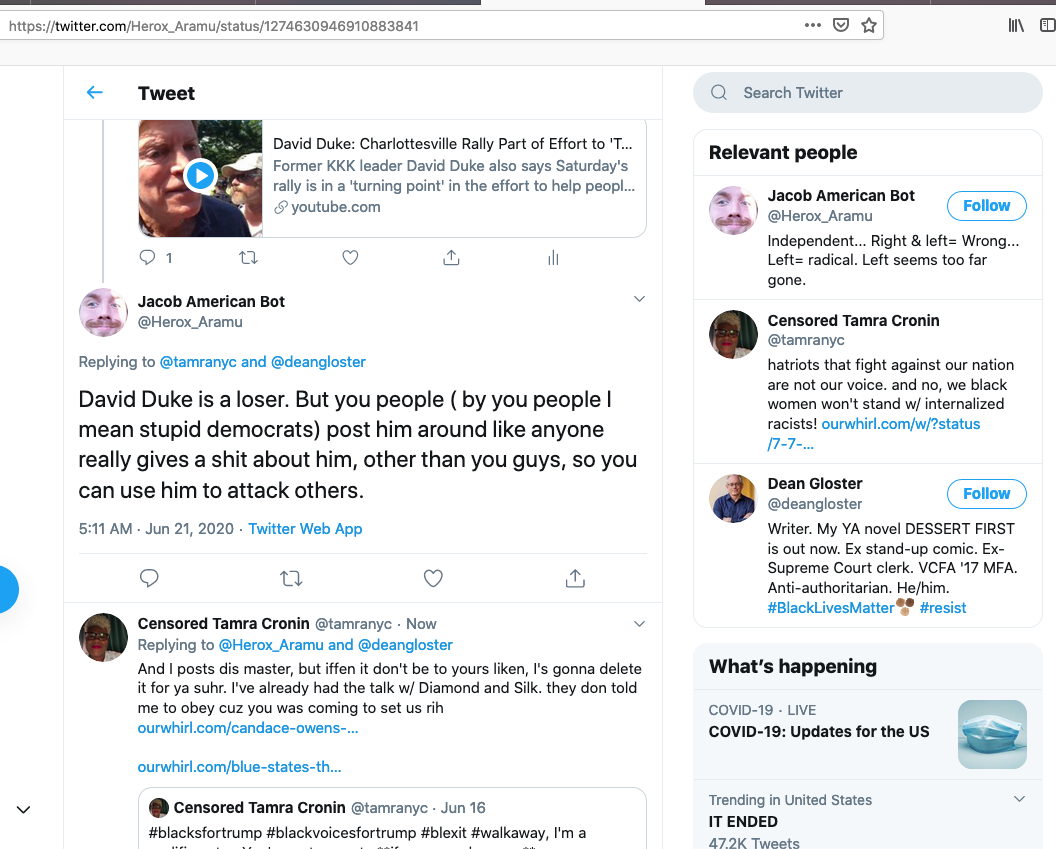The height and width of the screenshot is (849, 1056).
Task: Follow Jacob American Bot
Action: pos(986,206)
